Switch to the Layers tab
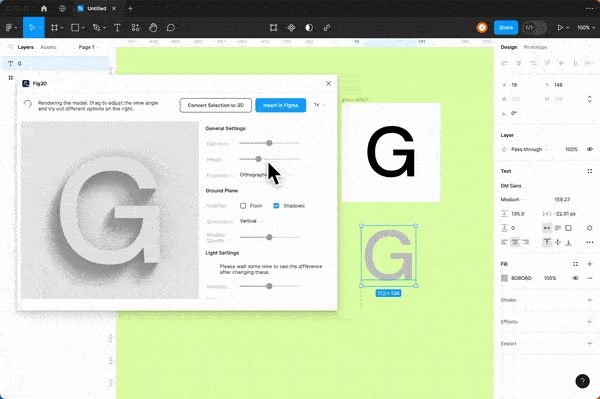600x399 pixels. [x=26, y=47]
